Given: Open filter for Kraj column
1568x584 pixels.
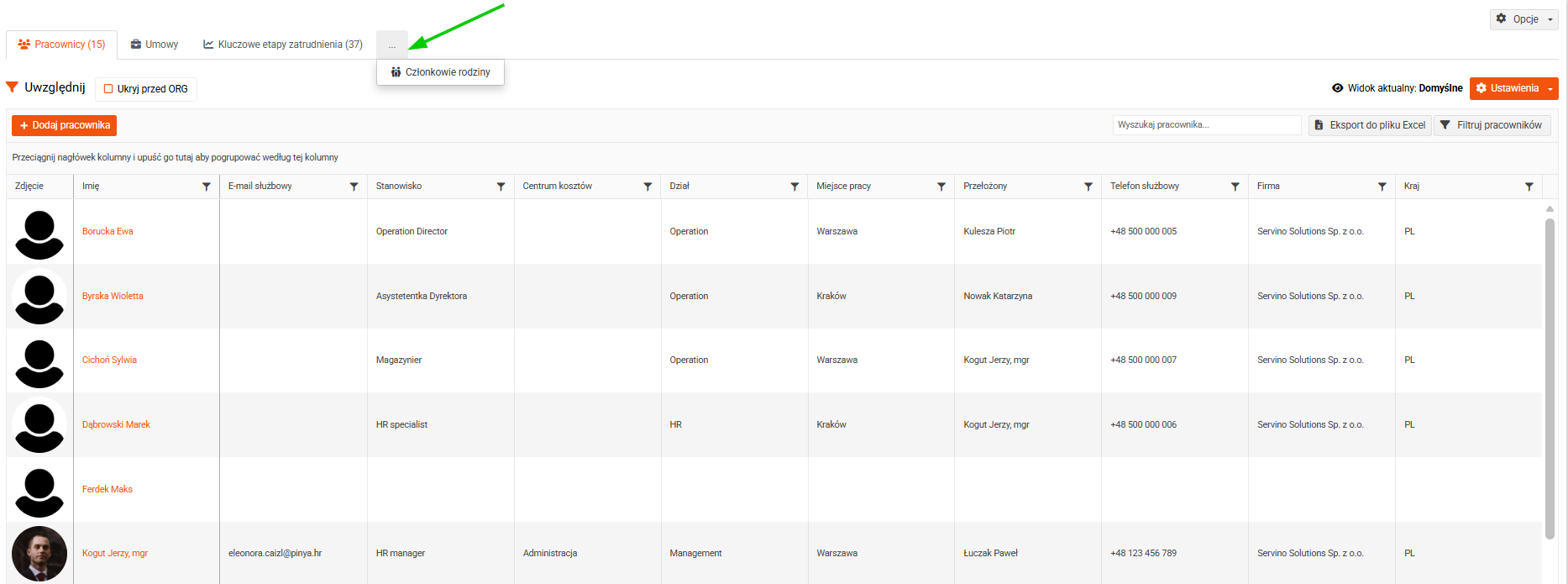Looking at the screenshot, I should [x=1529, y=187].
